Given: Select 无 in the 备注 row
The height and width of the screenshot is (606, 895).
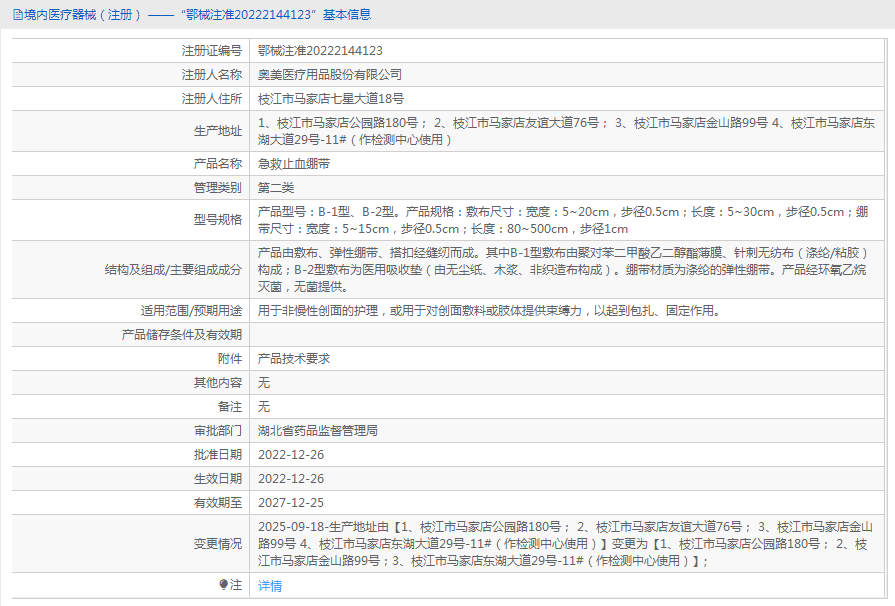Looking at the screenshot, I should click(264, 407).
